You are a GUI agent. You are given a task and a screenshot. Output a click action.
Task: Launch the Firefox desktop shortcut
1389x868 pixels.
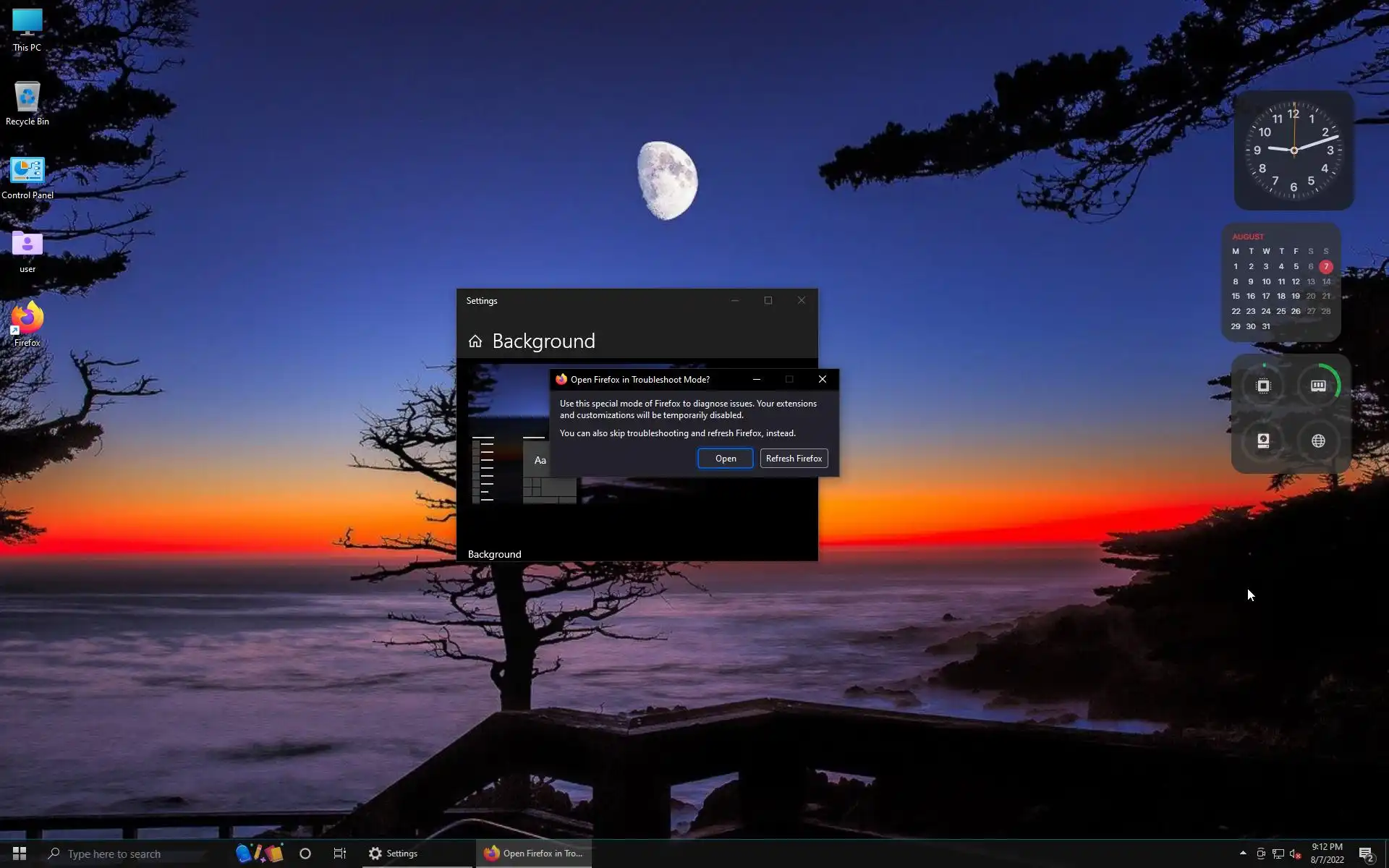click(27, 323)
